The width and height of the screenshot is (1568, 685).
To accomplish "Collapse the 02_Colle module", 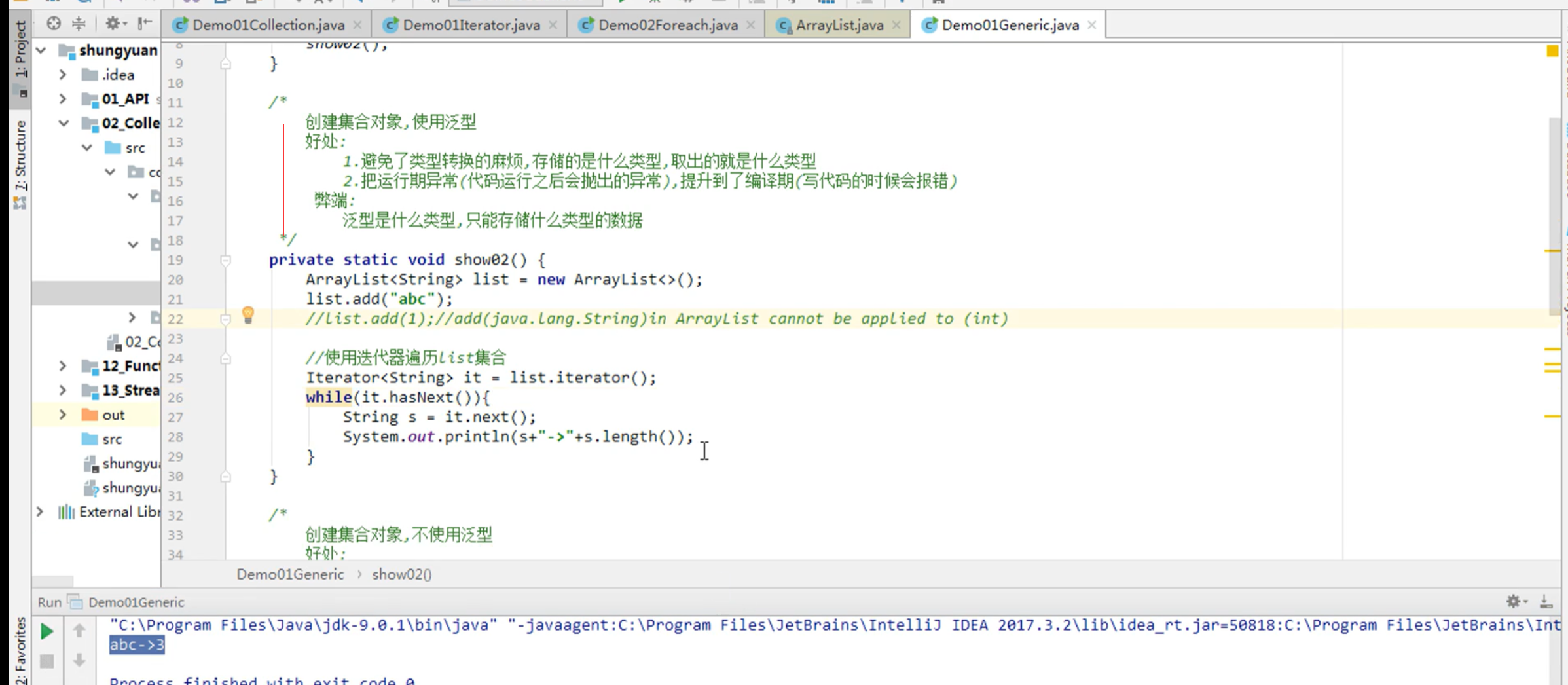I will click(x=64, y=123).
